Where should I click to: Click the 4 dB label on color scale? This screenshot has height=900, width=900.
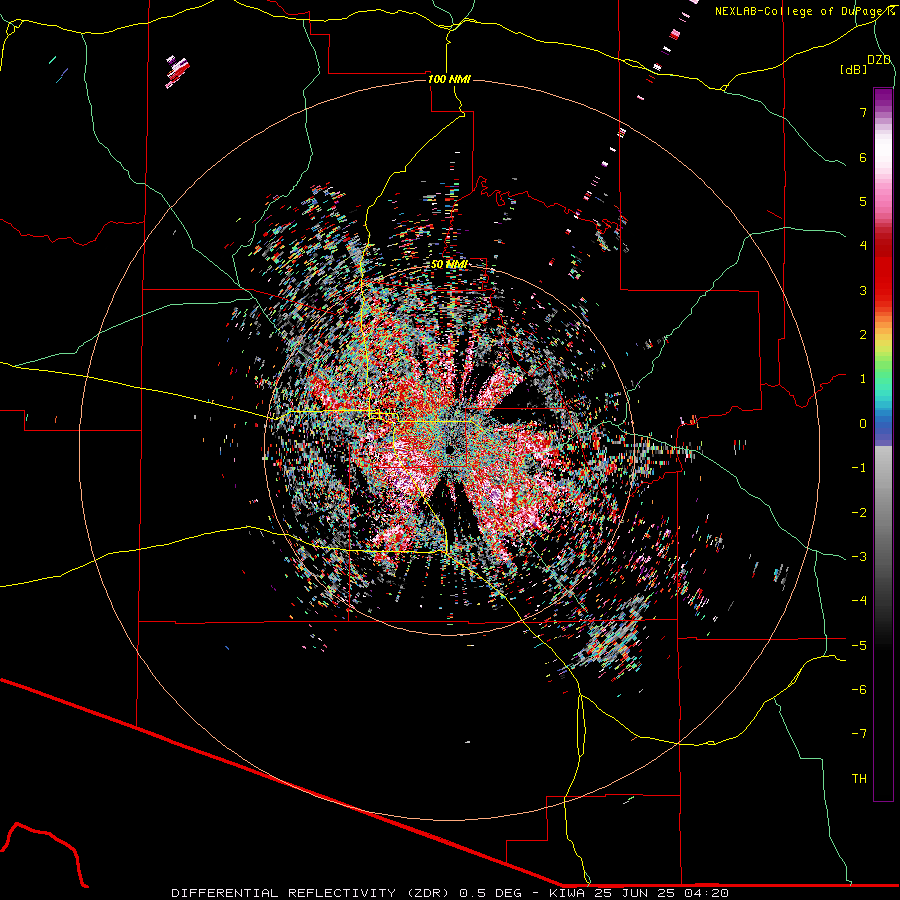pyautogui.click(x=863, y=246)
